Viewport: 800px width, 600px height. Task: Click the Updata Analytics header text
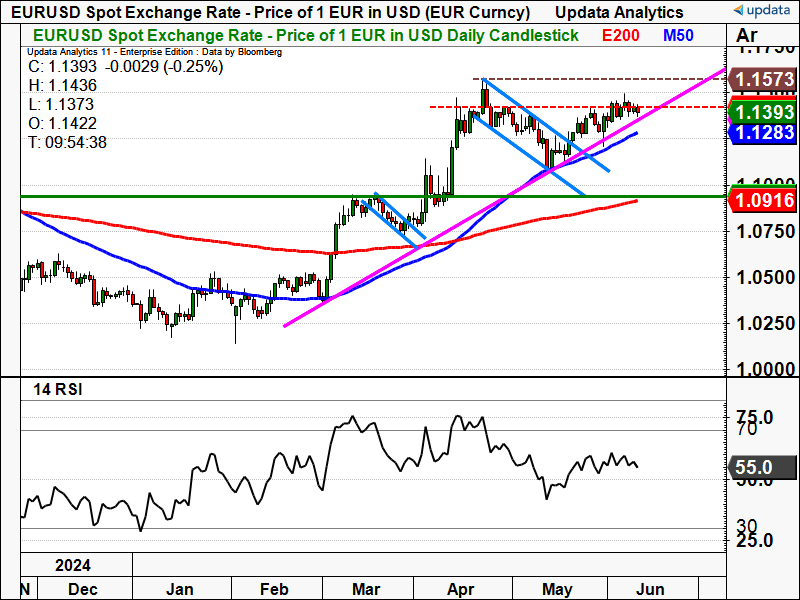[619, 12]
